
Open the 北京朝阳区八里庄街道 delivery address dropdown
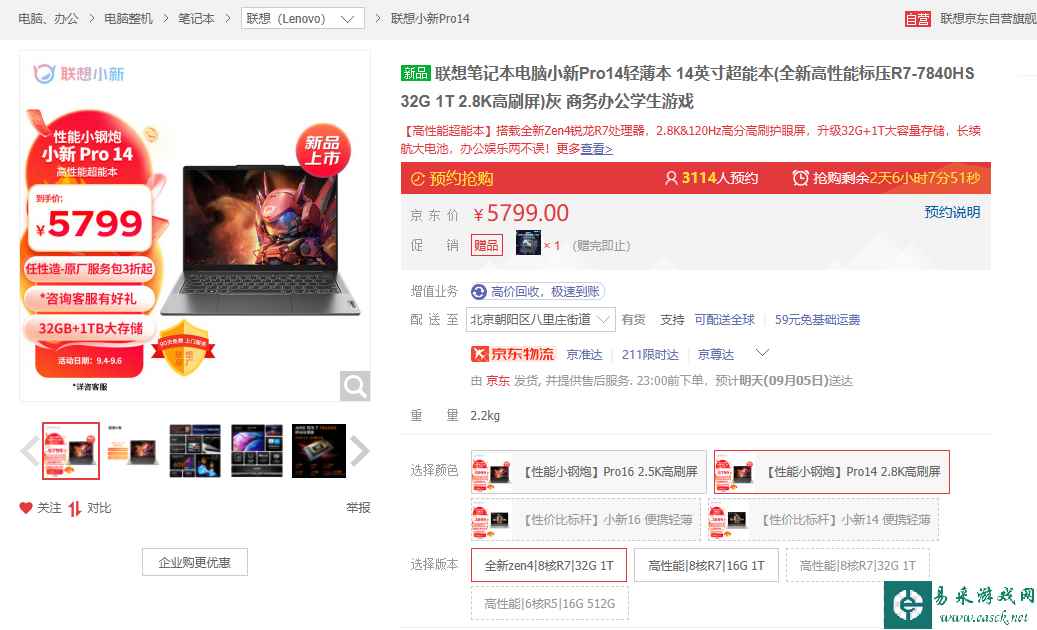(x=540, y=320)
